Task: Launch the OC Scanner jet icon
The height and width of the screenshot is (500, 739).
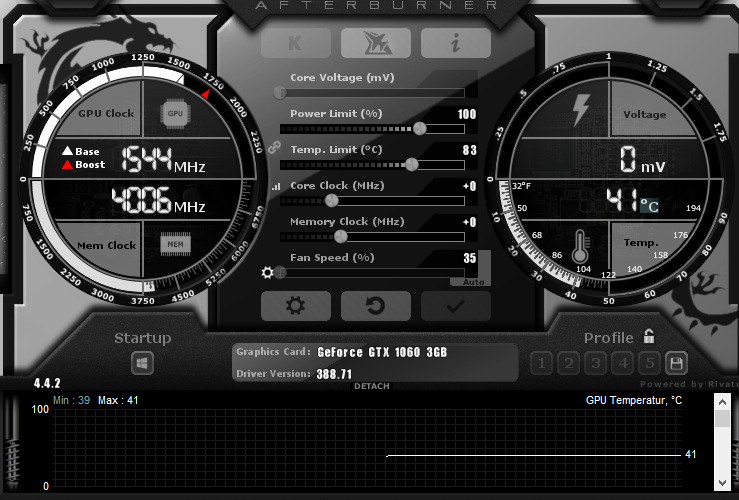Action: tap(376, 43)
